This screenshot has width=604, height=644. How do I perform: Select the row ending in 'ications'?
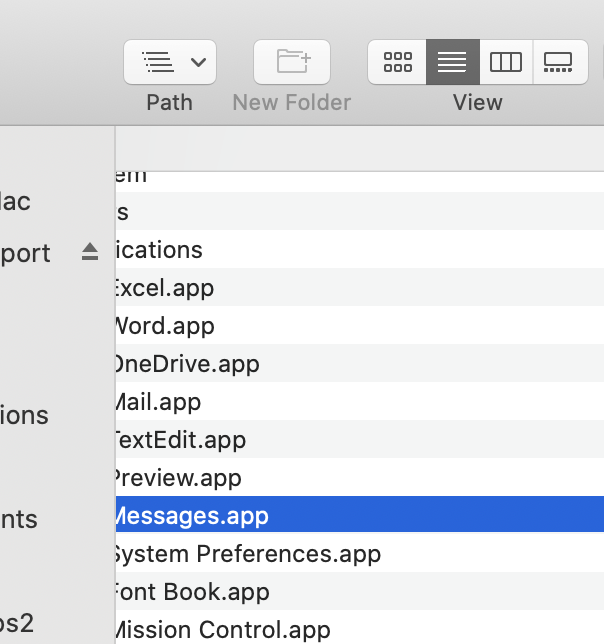click(360, 249)
